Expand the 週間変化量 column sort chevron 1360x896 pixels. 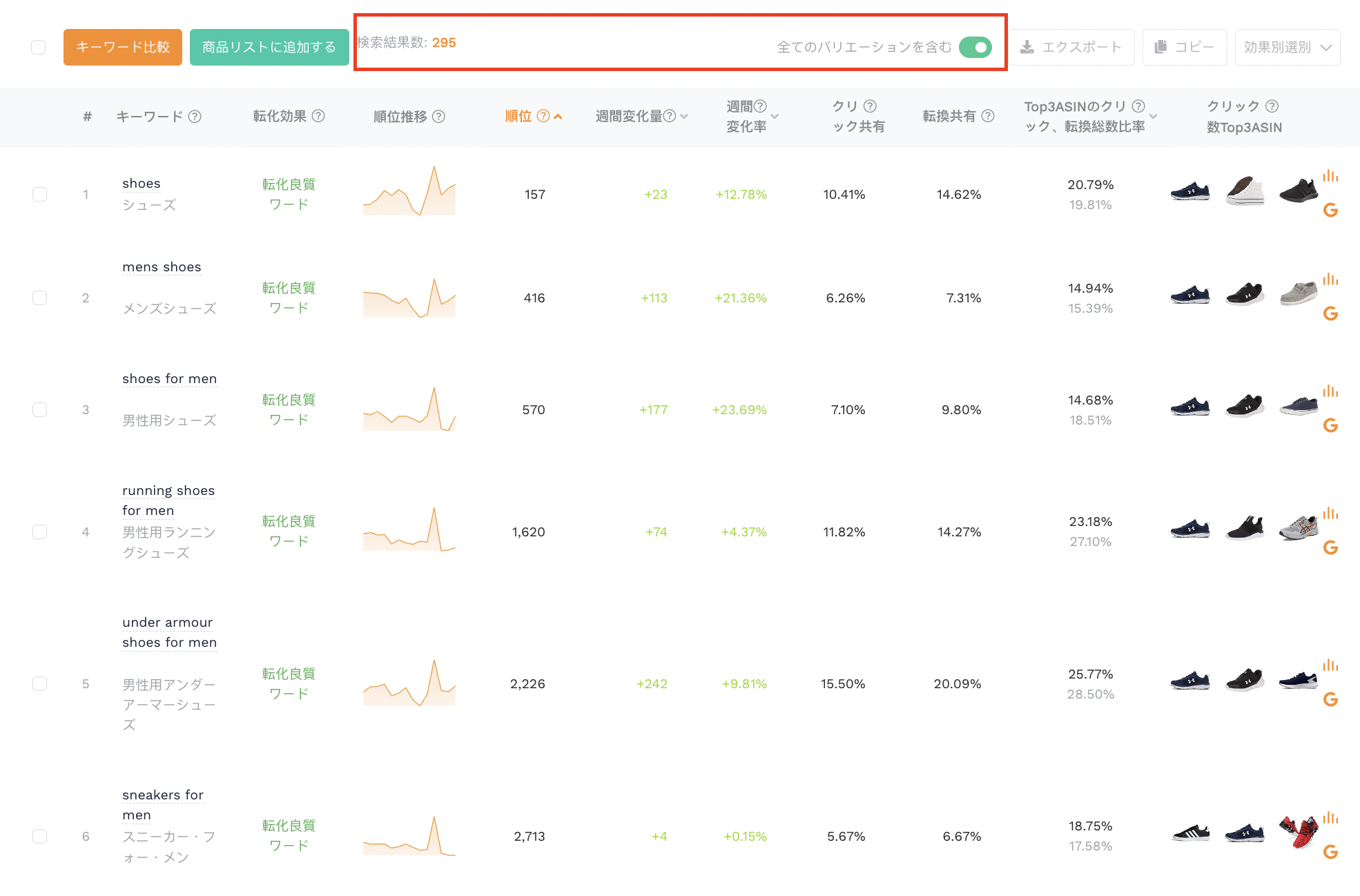tap(684, 117)
